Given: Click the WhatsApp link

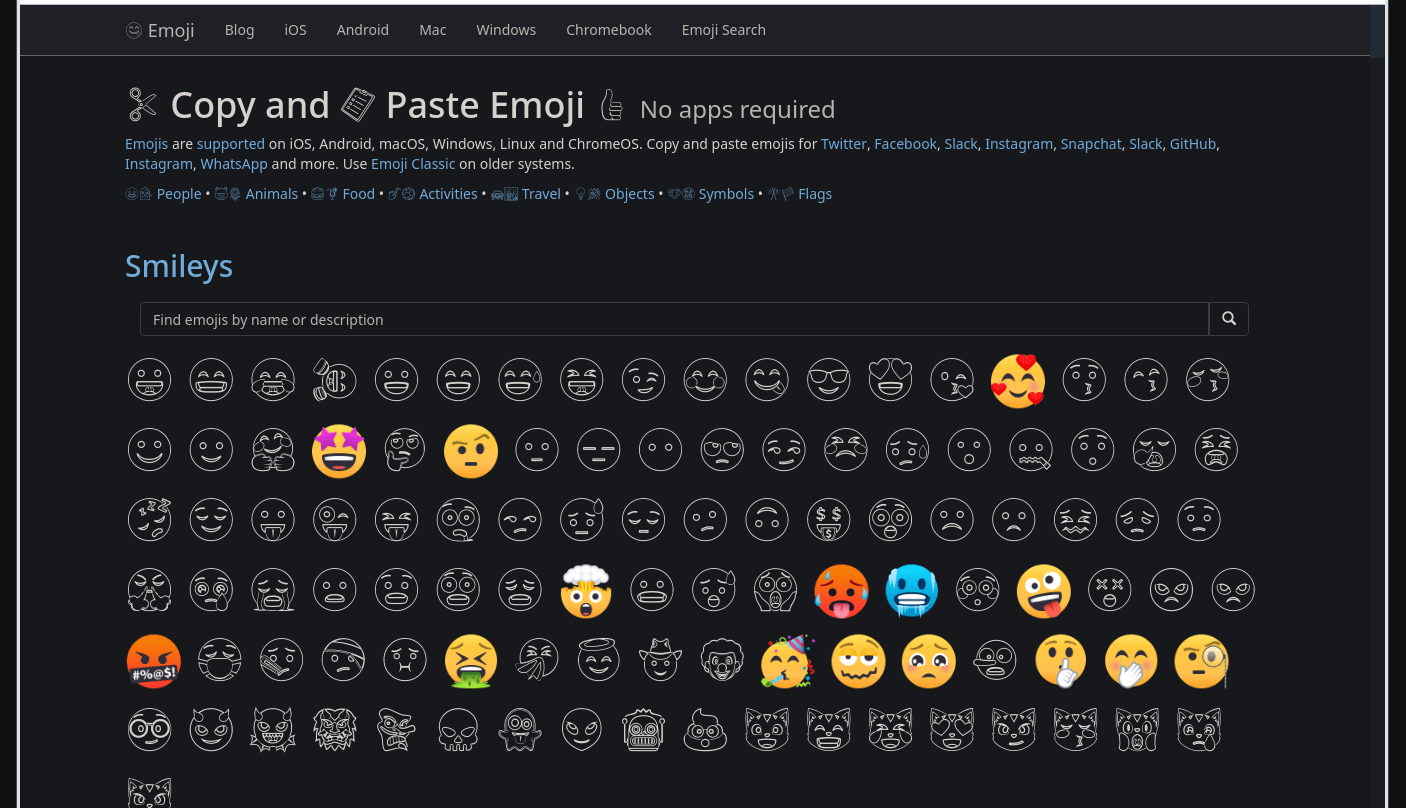Looking at the screenshot, I should click(x=233, y=163).
